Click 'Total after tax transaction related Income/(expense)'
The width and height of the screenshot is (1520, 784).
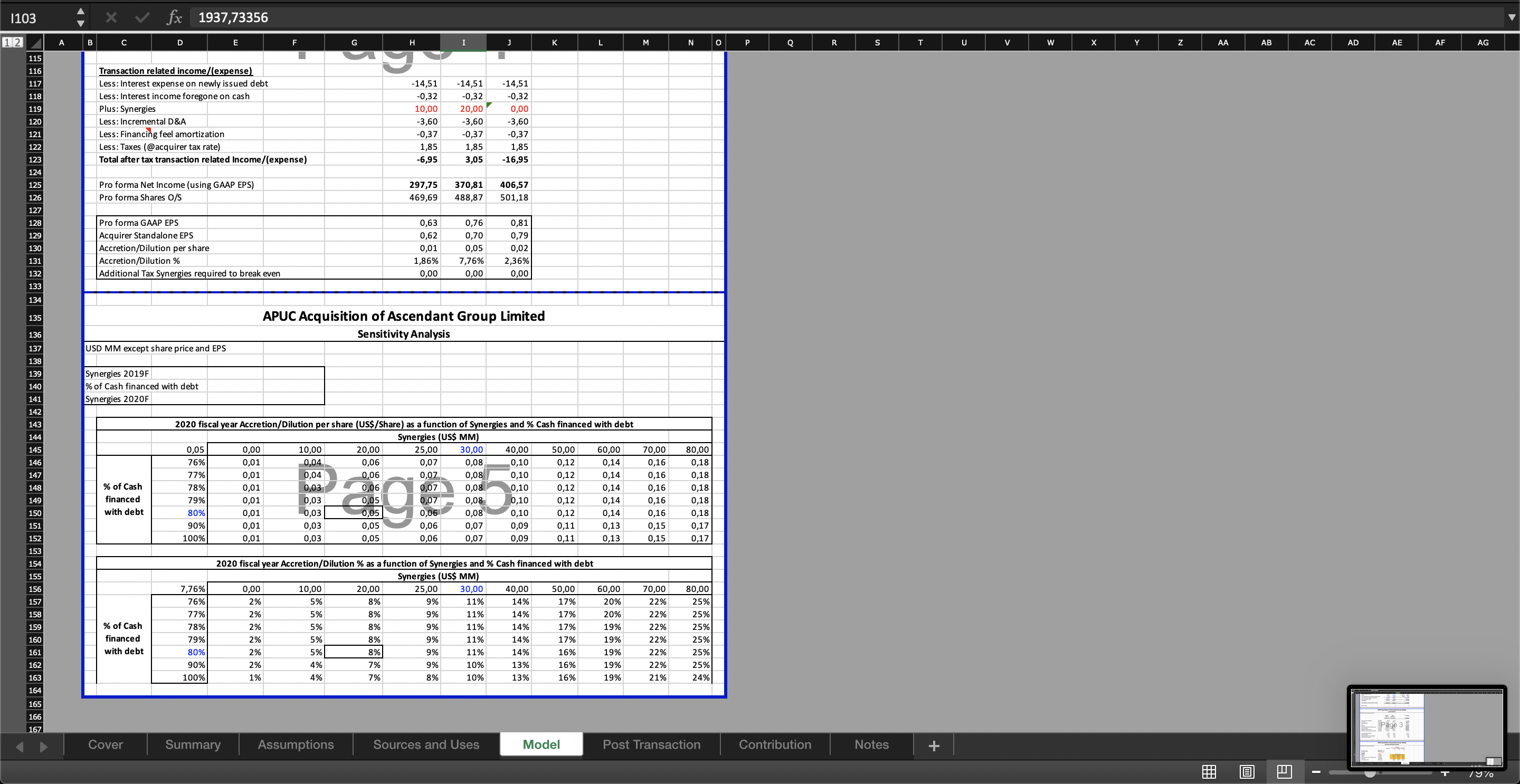click(x=202, y=160)
